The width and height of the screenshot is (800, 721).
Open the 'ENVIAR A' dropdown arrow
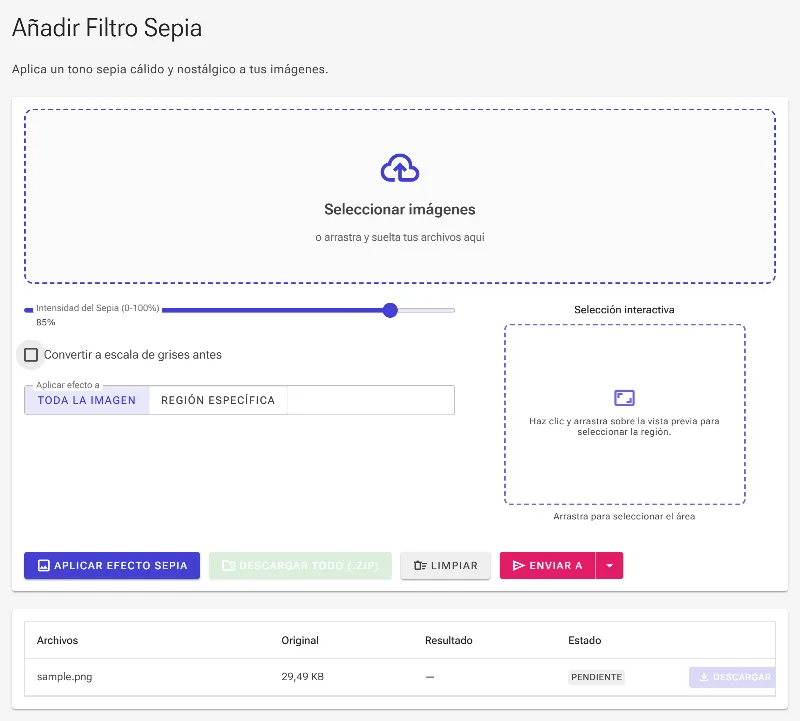(x=609, y=565)
